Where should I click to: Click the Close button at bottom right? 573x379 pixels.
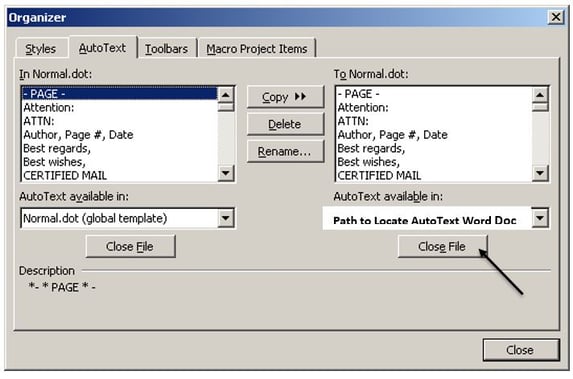point(520,350)
